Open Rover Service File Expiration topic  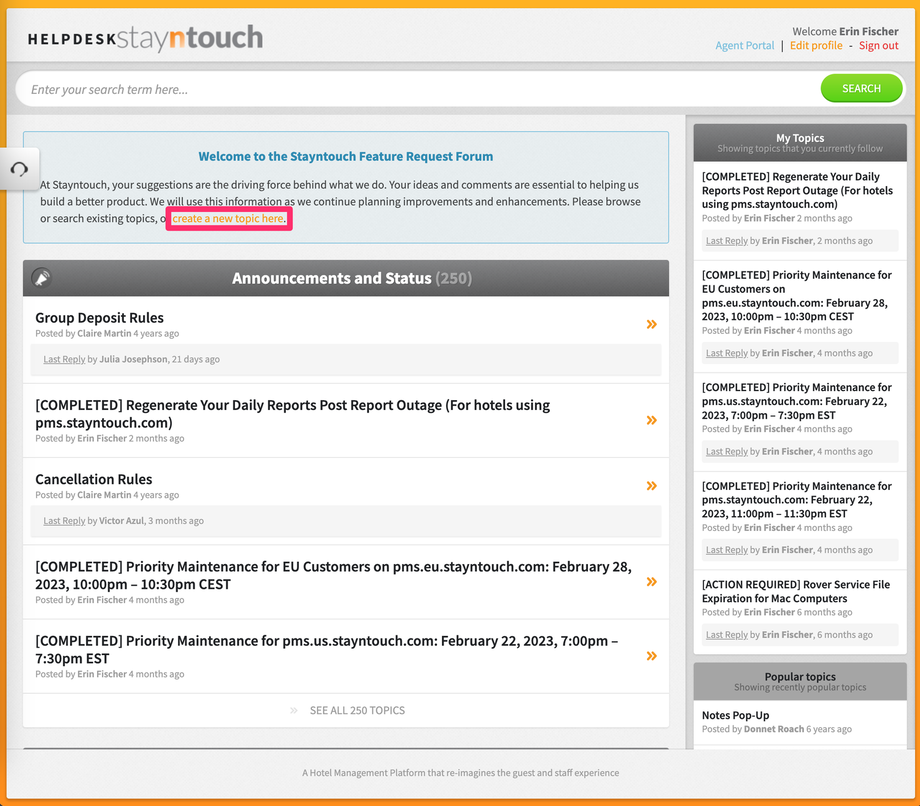[x=796, y=591]
